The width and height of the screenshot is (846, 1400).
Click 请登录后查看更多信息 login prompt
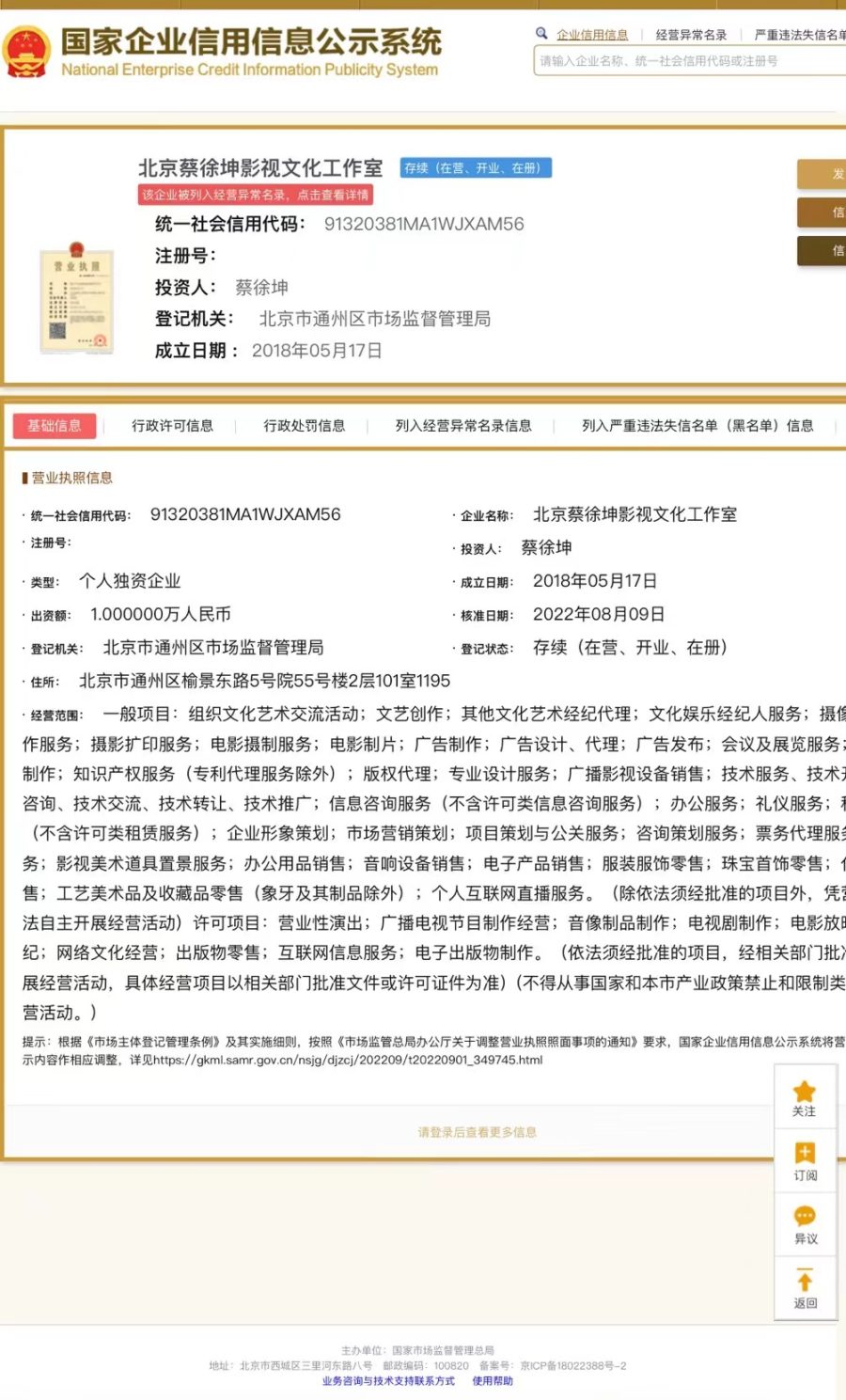tap(478, 1132)
